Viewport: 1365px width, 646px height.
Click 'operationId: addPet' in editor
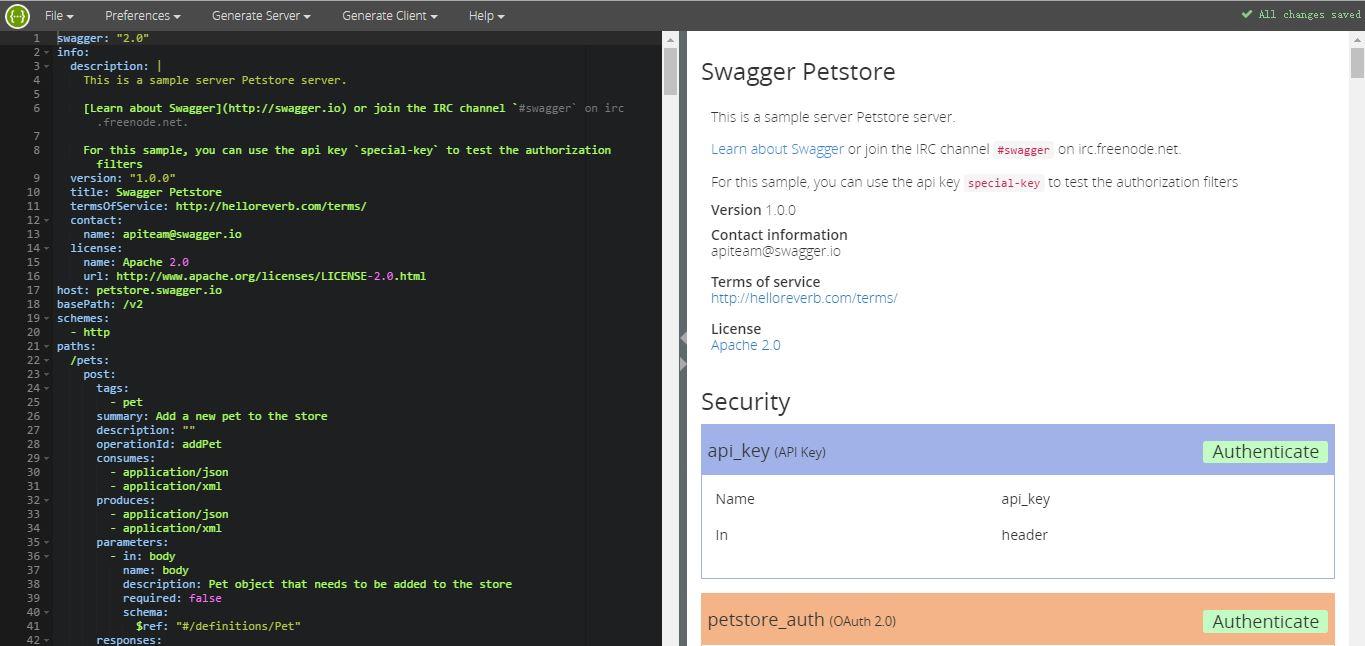tap(159, 444)
